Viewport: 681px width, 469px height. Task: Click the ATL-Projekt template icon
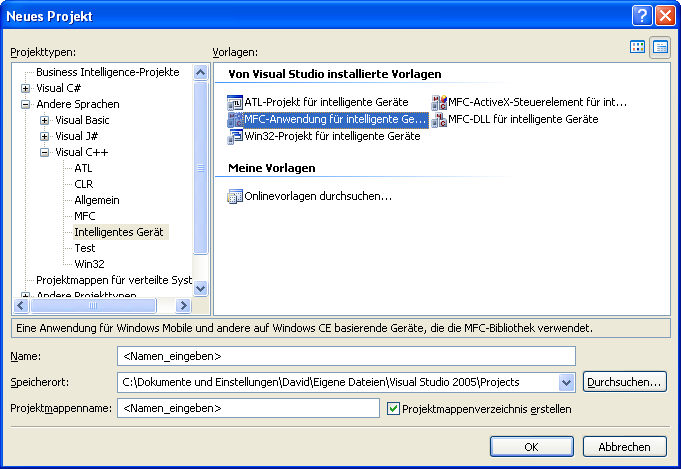click(235, 102)
